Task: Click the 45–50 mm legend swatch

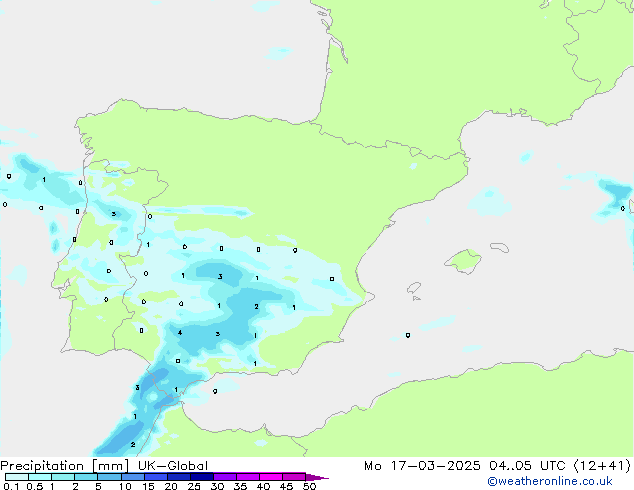Action: tap(294, 477)
